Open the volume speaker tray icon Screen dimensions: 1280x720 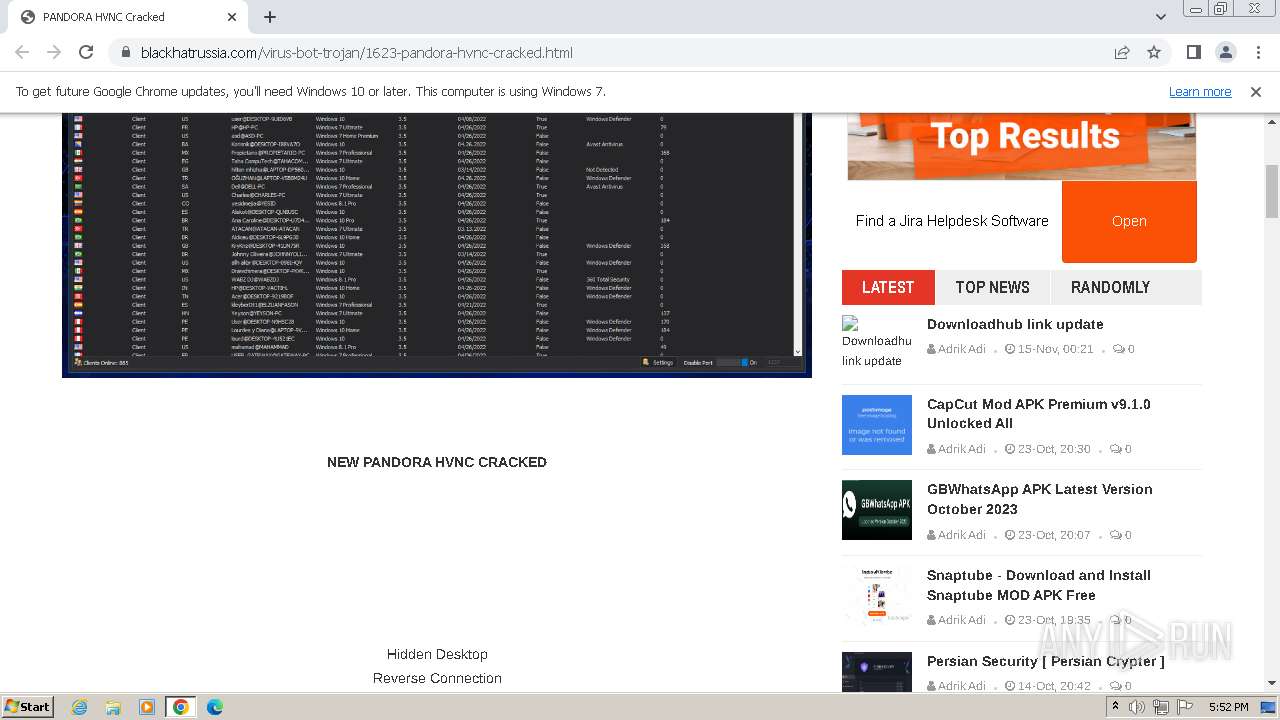click(1137, 707)
